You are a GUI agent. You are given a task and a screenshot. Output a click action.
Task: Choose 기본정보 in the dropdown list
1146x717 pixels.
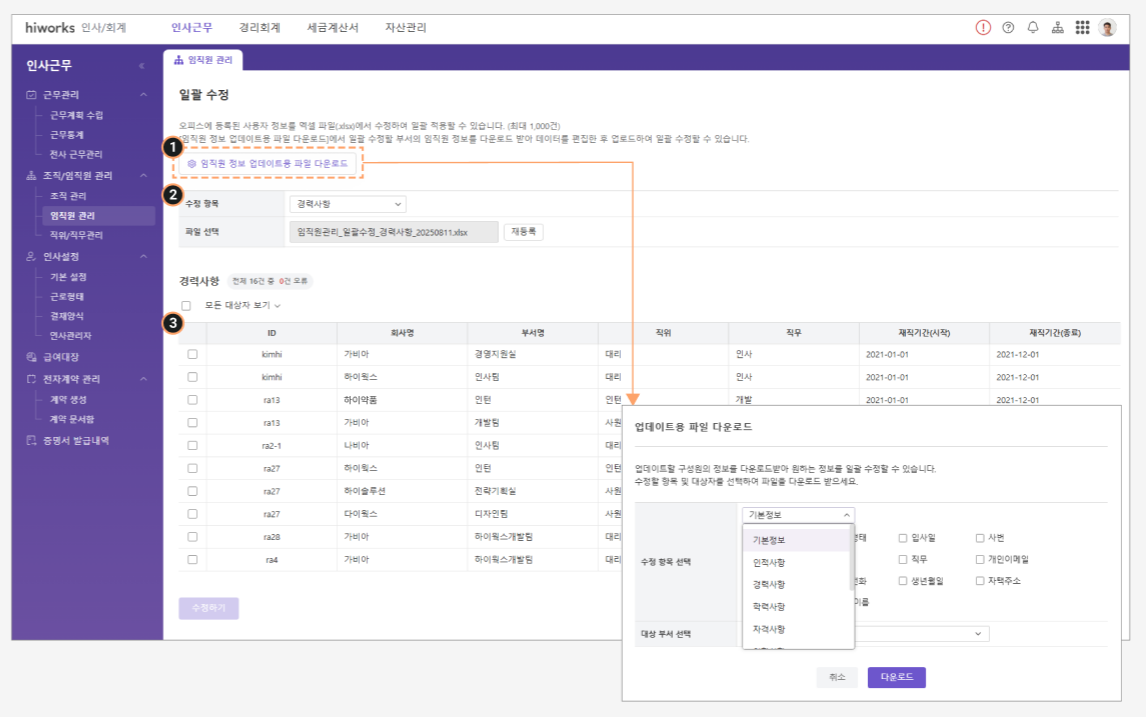[x=797, y=540]
